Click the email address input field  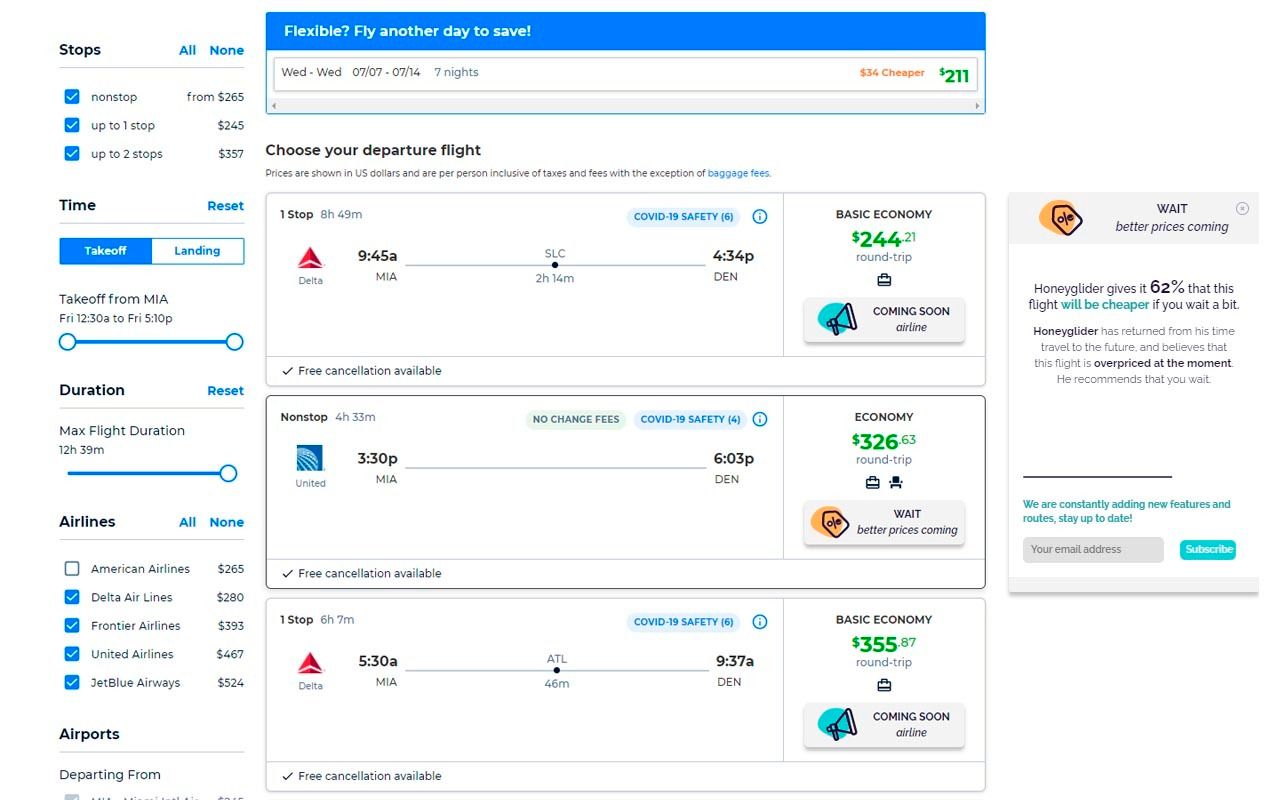(x=1093, y=549)
